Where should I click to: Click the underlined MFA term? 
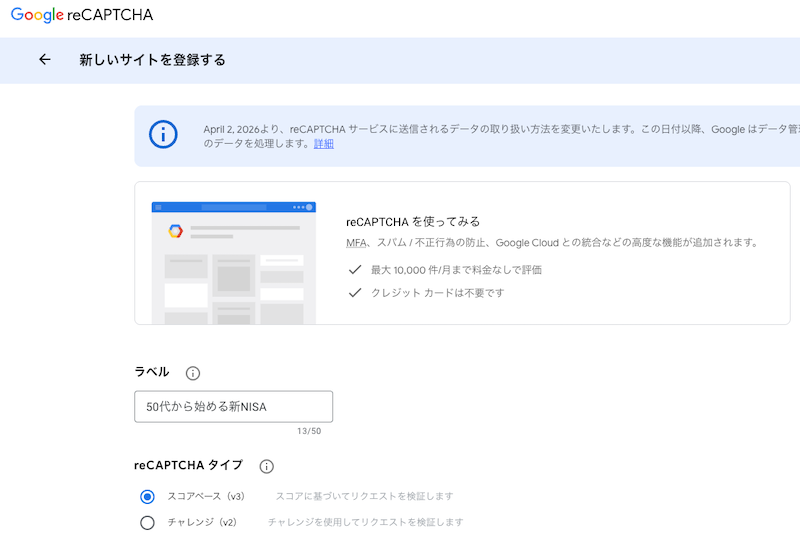pos(356,243)
